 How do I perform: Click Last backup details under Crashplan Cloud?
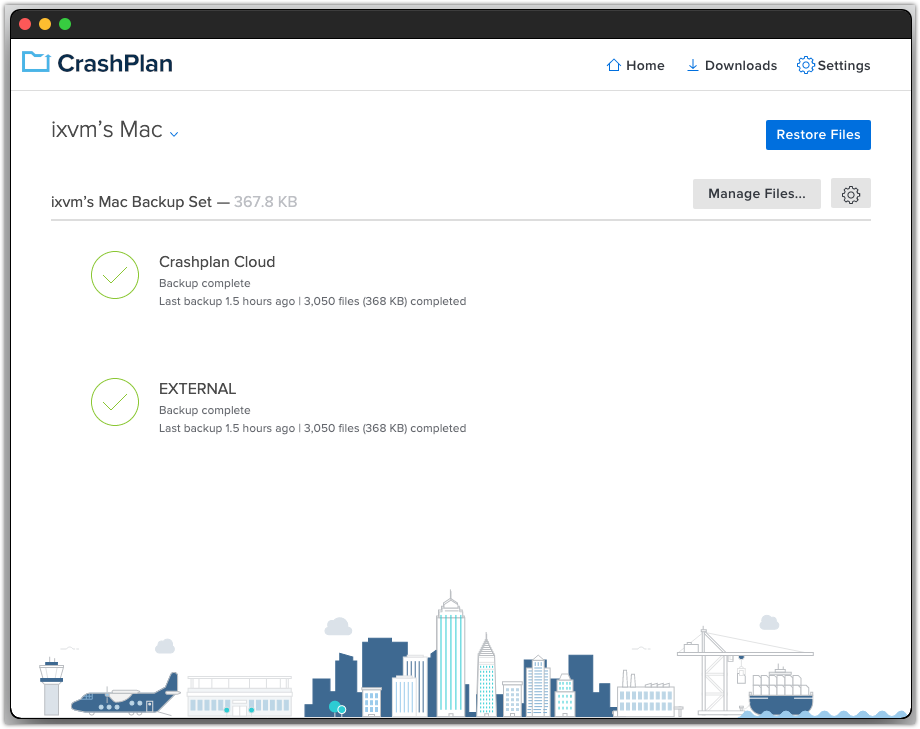[x=313, y=302]
